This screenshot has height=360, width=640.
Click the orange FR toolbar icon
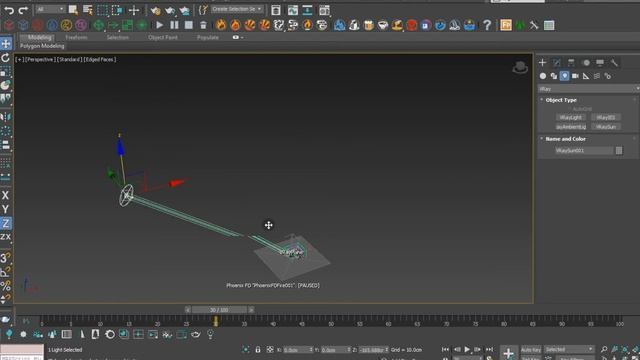(x=506, y=25)
